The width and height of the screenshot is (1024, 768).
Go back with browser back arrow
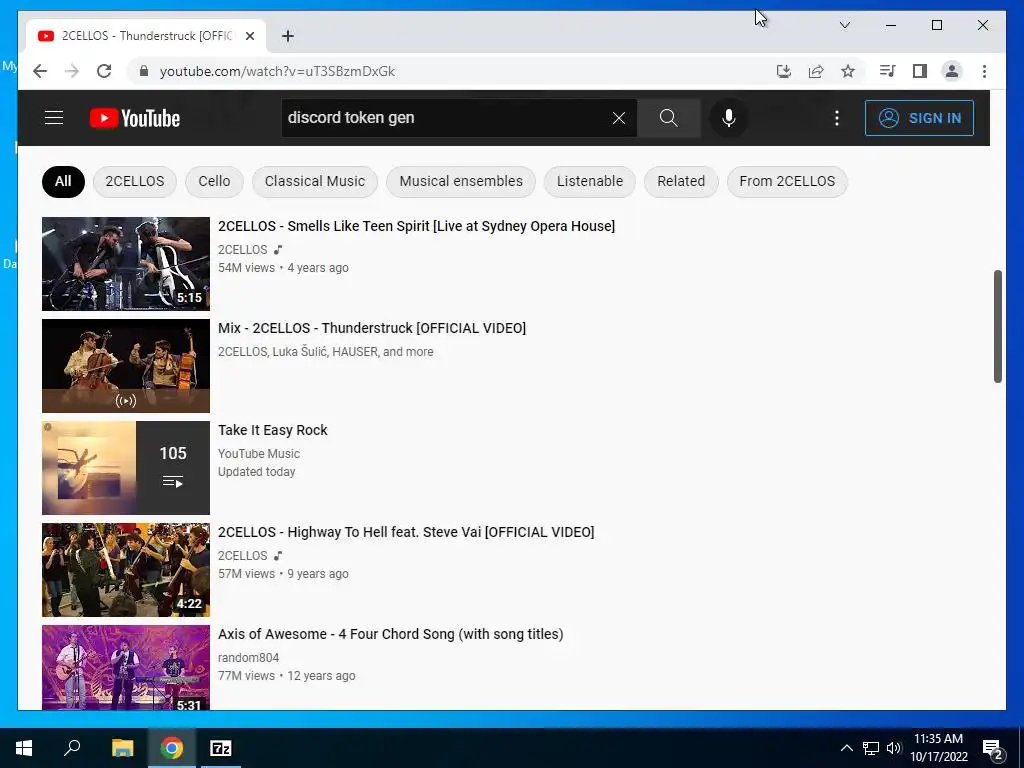(x=40, y=71)
